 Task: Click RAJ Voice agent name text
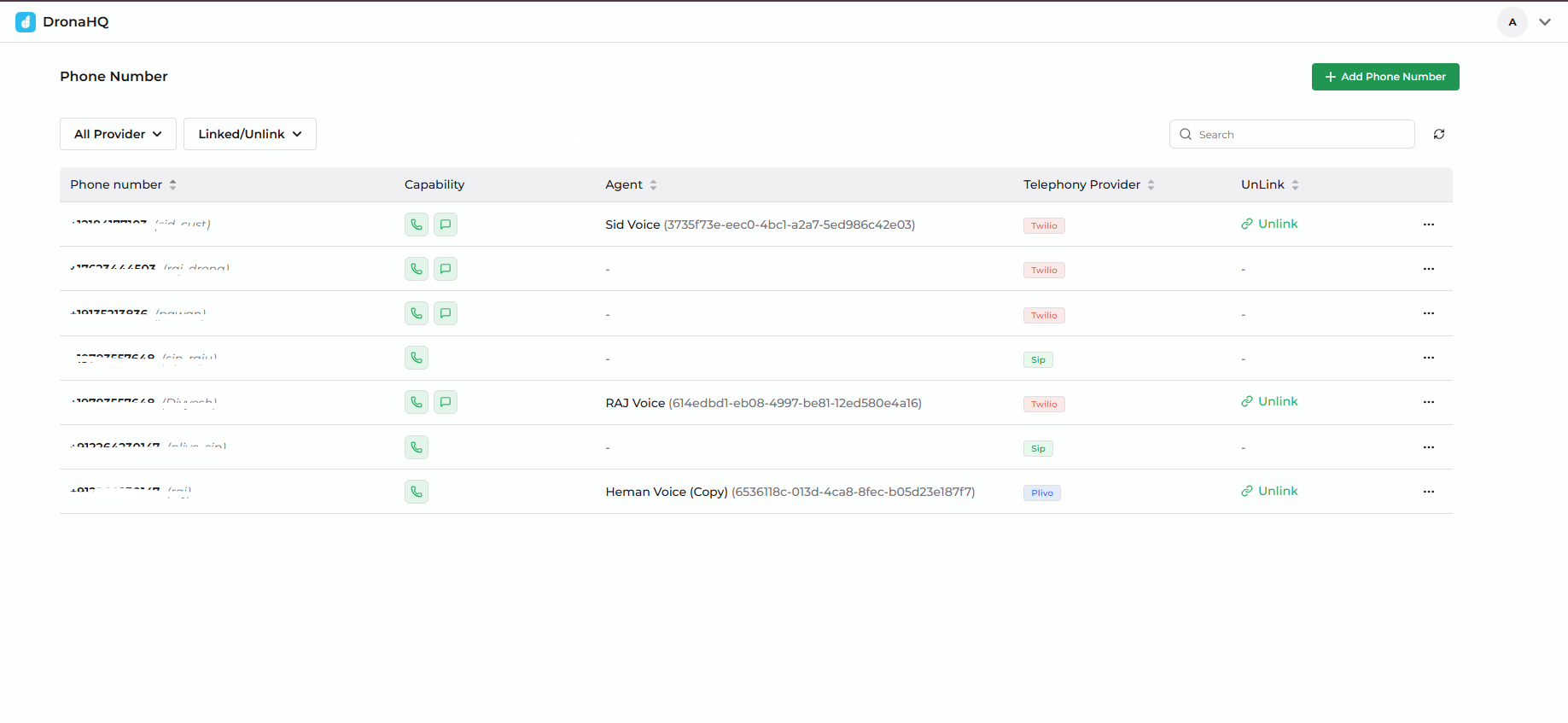[635, 403]
